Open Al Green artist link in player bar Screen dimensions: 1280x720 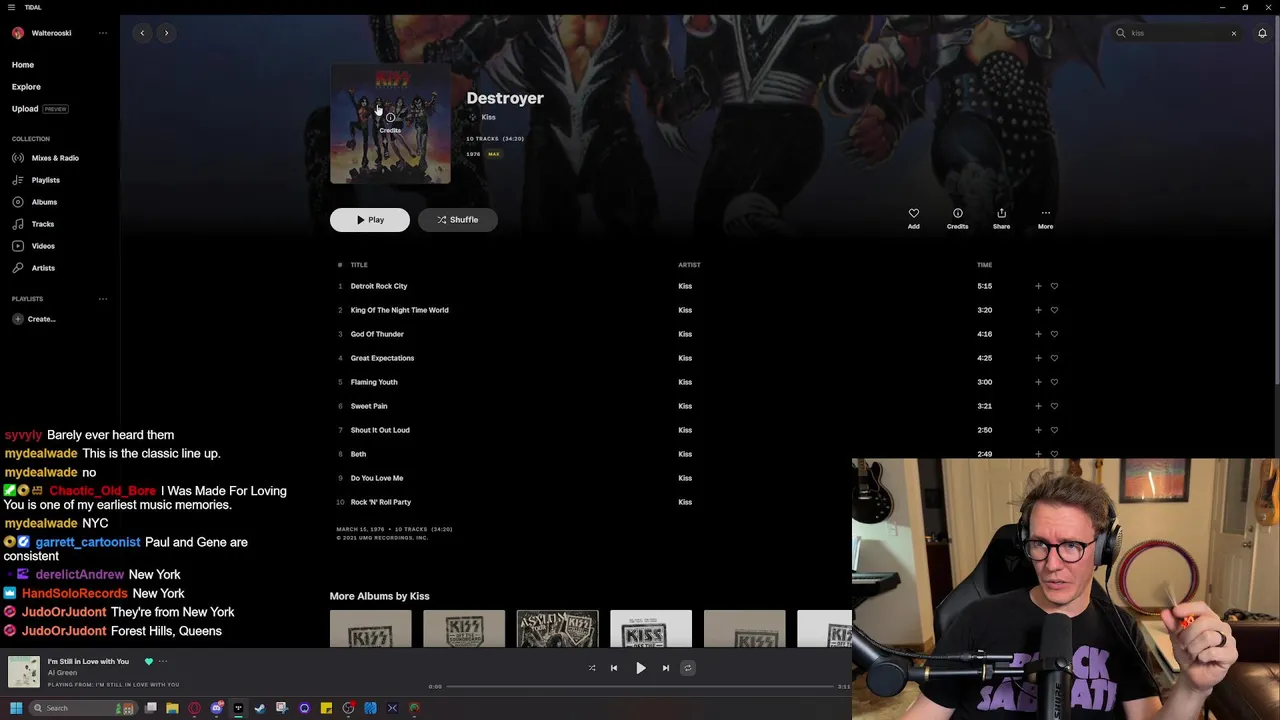[62, 673]
